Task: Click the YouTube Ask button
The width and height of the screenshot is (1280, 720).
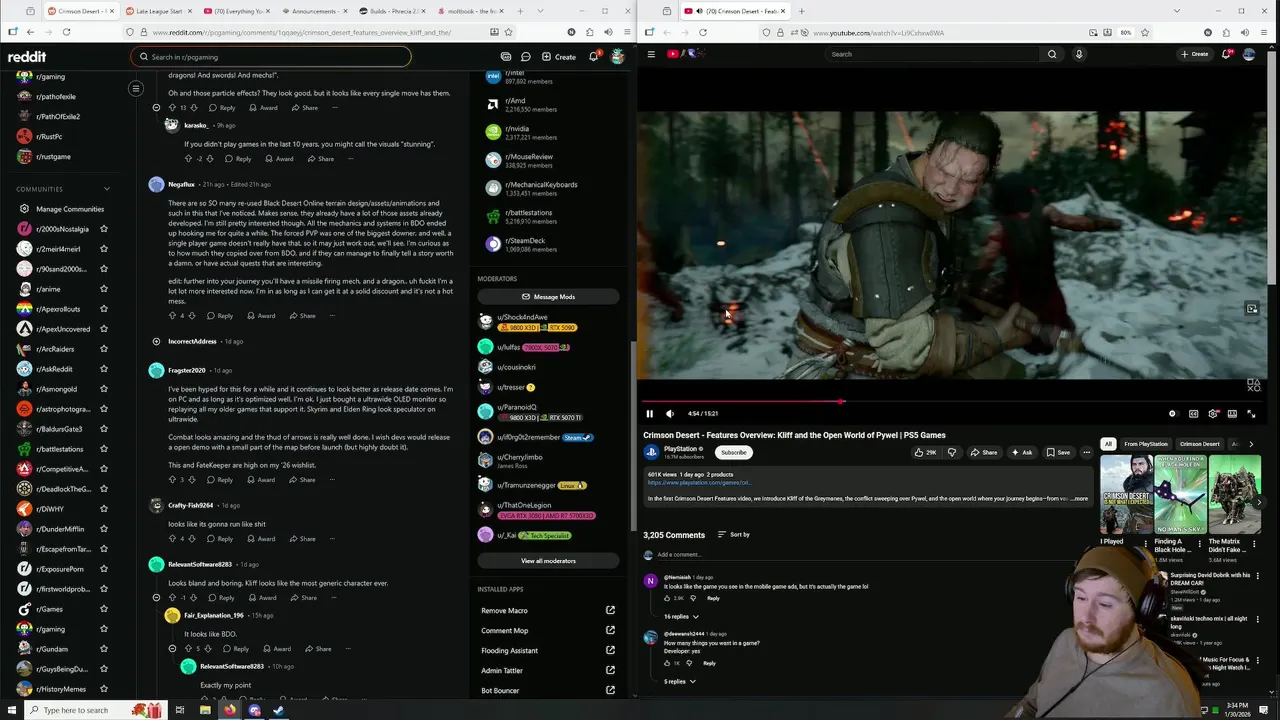Action: (x=1022, y=452)
